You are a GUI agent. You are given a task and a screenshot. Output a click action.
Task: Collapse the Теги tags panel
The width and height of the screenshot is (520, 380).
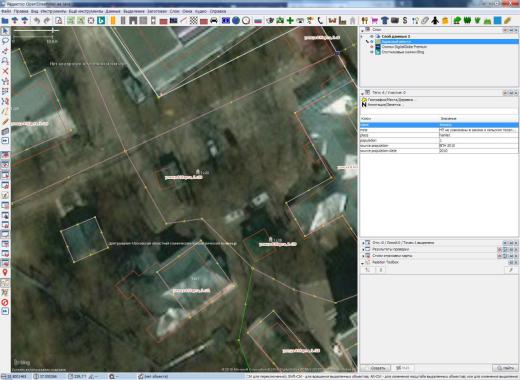click(x=362, y=93)
